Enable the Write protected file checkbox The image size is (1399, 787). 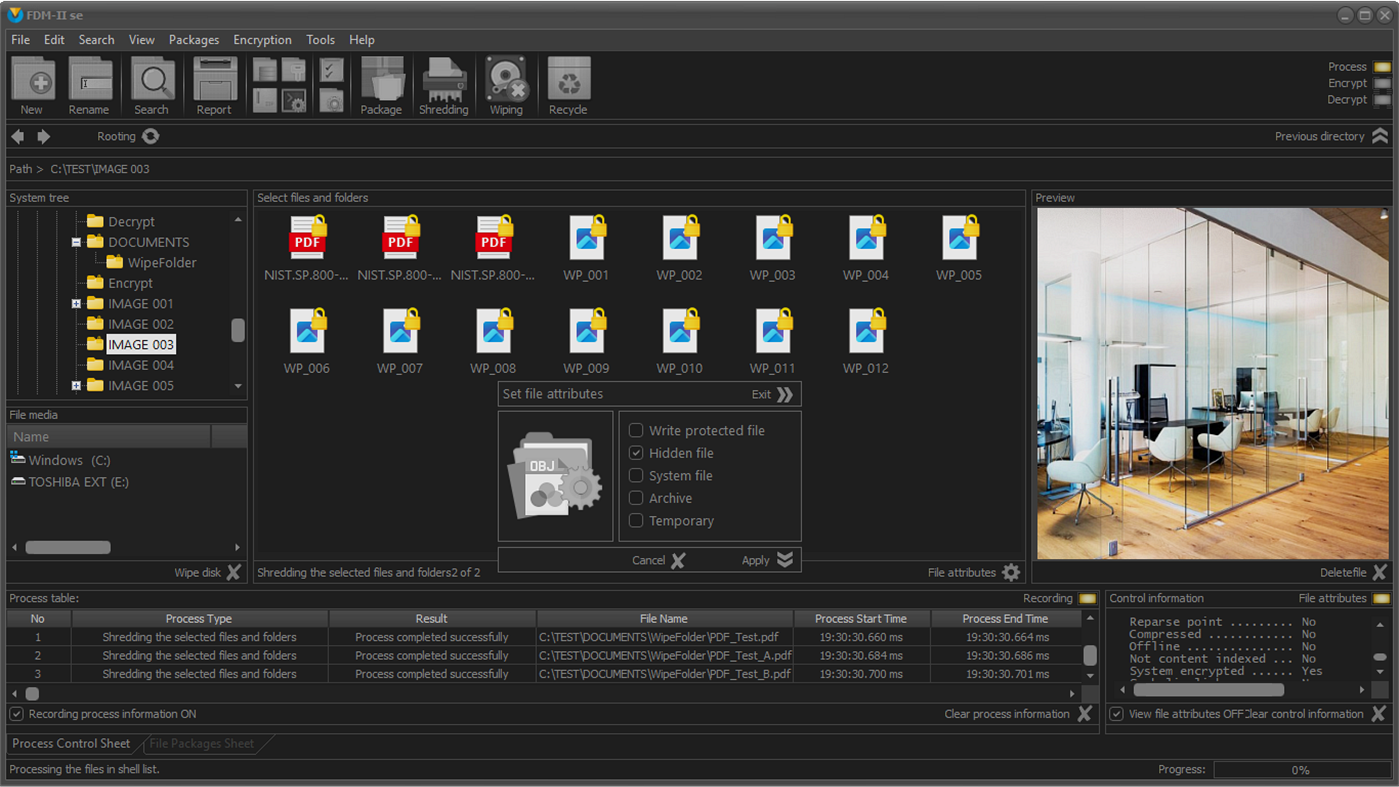pyautogui.click(x=636, y=430)
